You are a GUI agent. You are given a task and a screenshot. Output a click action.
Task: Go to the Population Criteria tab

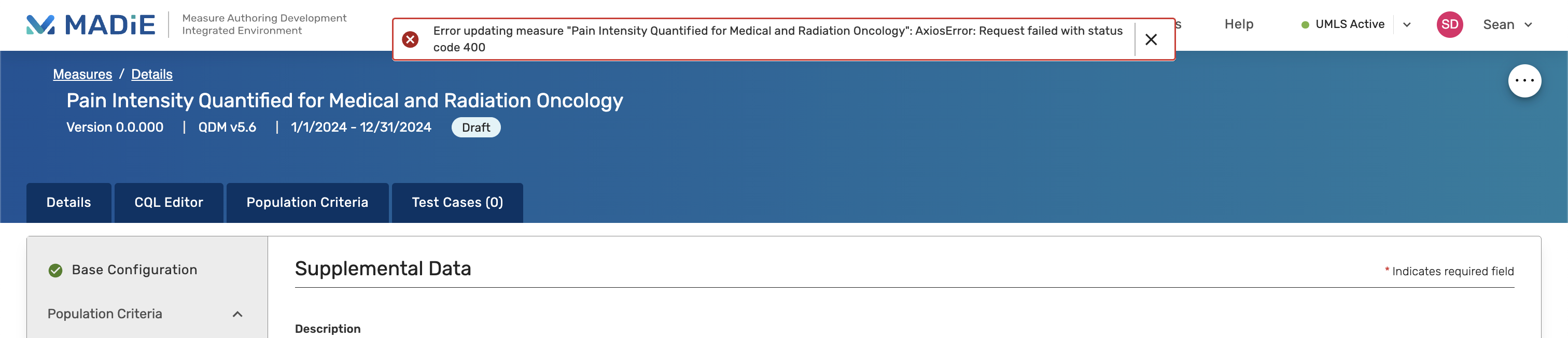(307, 203)
